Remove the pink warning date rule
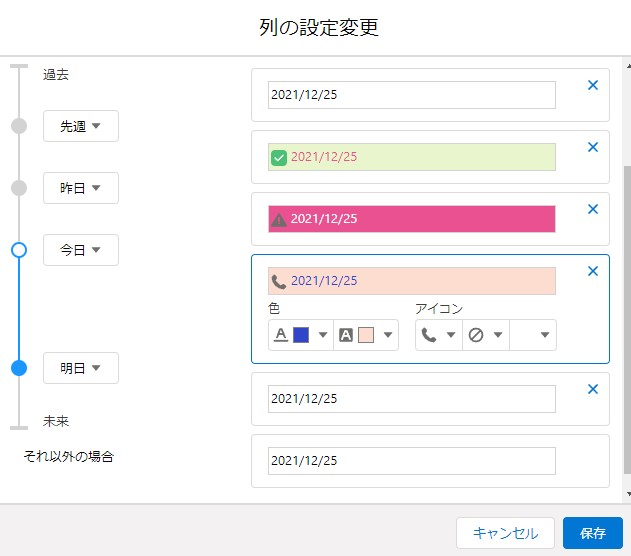The image size is (631, 556). (x=593, y=209)
